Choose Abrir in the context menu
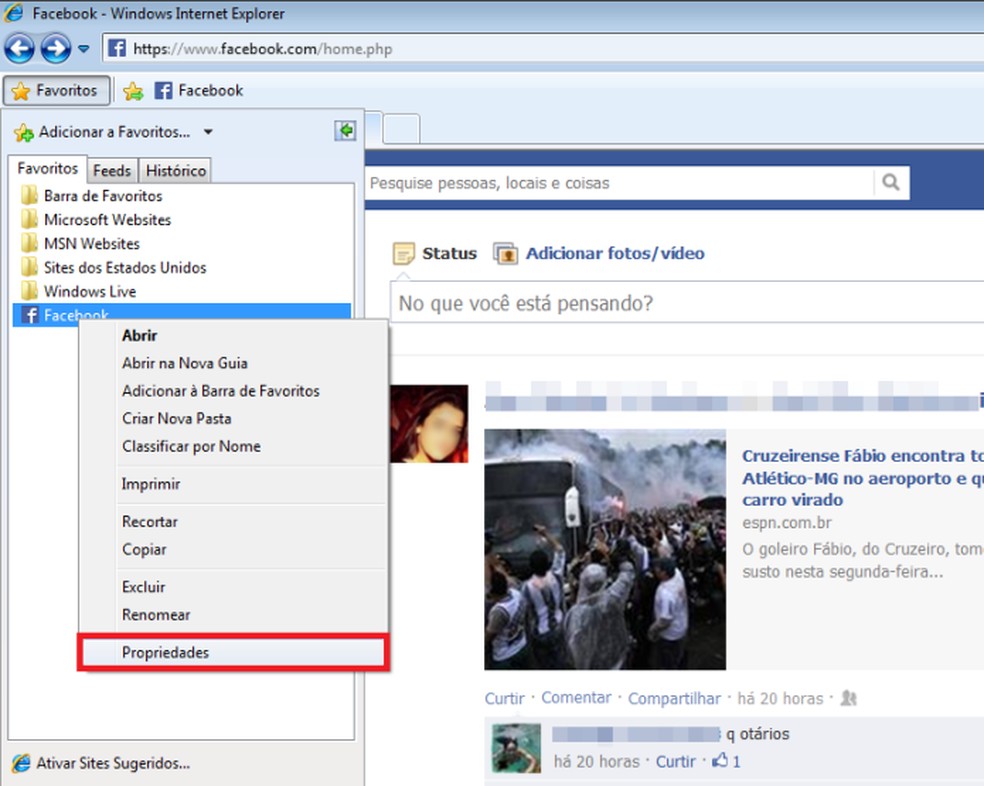 tap(233, 335)
